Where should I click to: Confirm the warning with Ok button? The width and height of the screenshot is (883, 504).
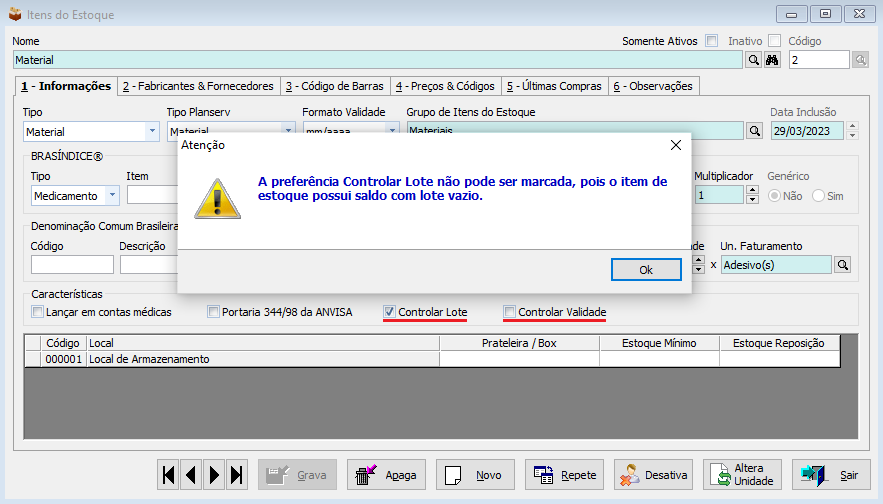[x=646, y=270]
